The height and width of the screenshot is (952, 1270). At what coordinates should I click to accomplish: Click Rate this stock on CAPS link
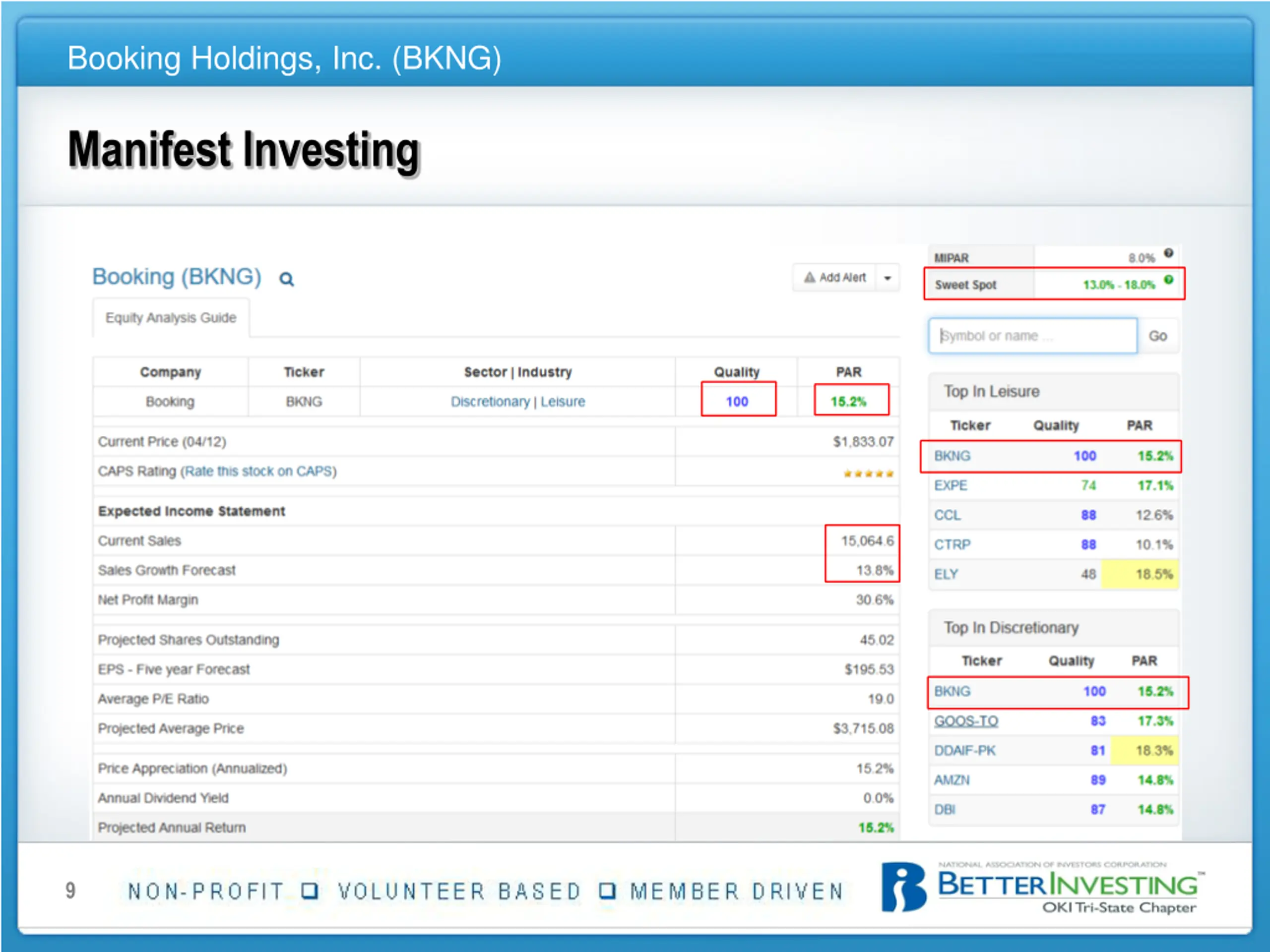pos(258,471)
